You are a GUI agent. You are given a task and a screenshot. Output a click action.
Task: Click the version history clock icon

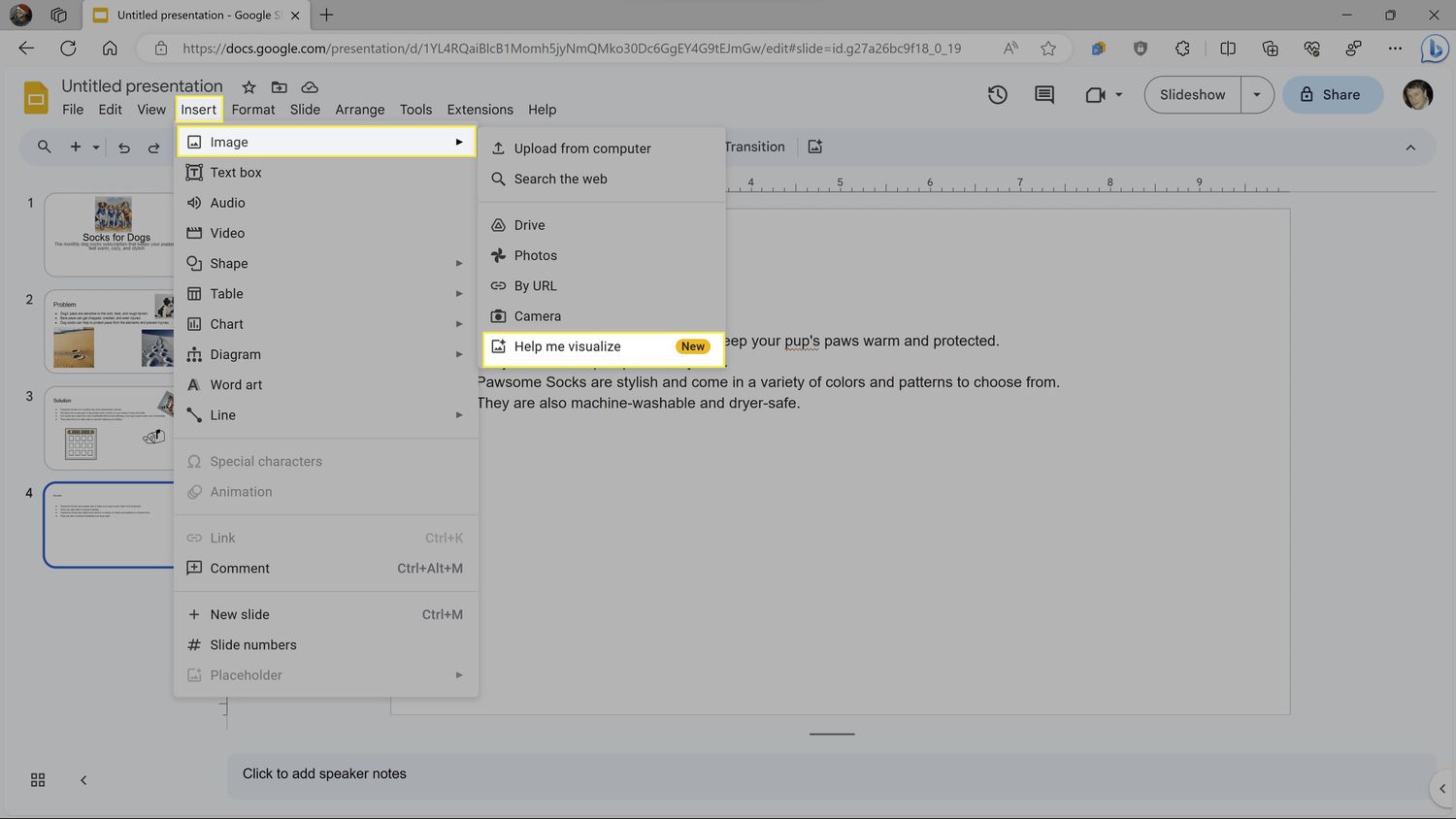coord(997,95)
